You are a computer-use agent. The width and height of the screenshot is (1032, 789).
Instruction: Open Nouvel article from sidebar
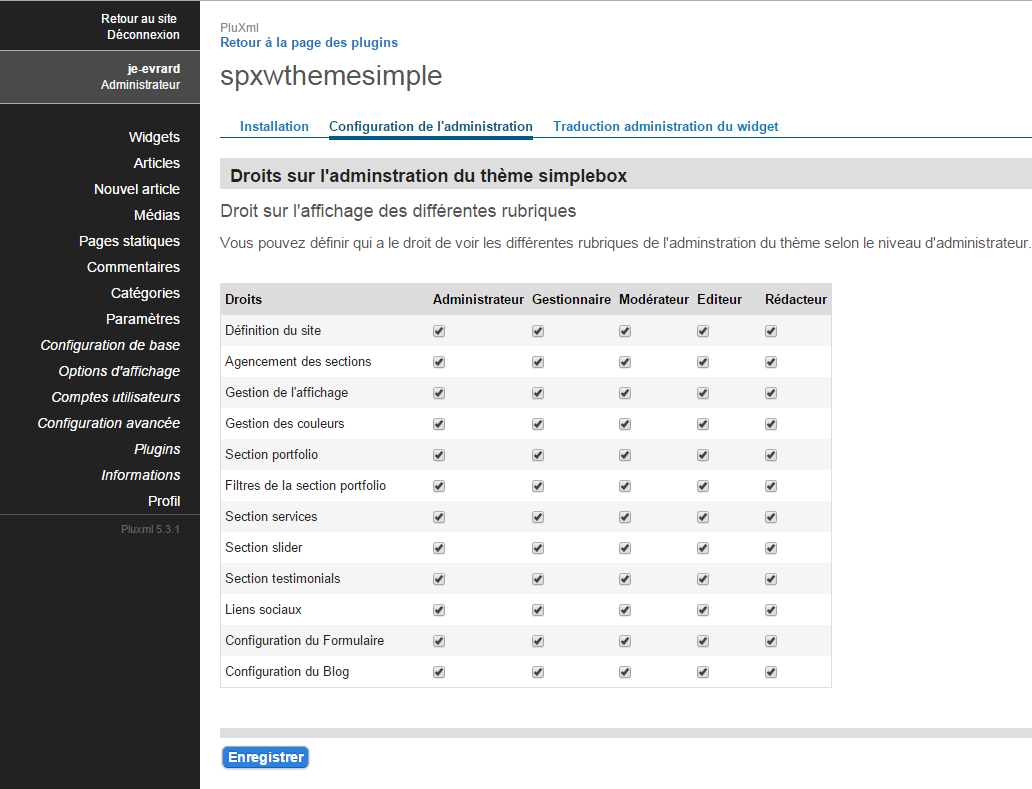point(137,189)
